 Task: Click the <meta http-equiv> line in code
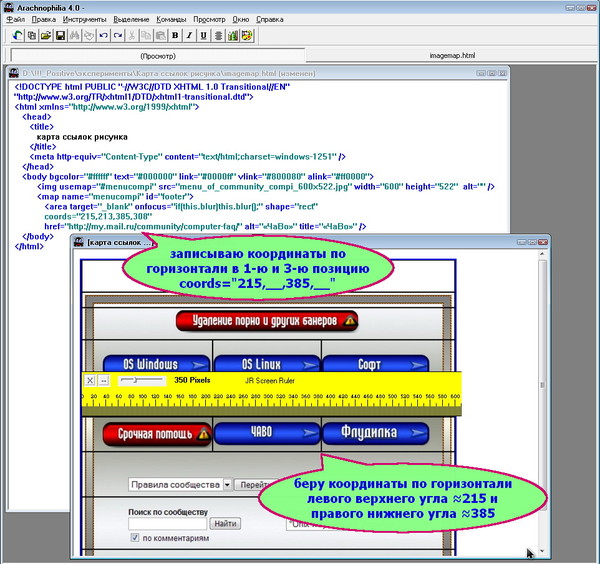pos(188,157)
